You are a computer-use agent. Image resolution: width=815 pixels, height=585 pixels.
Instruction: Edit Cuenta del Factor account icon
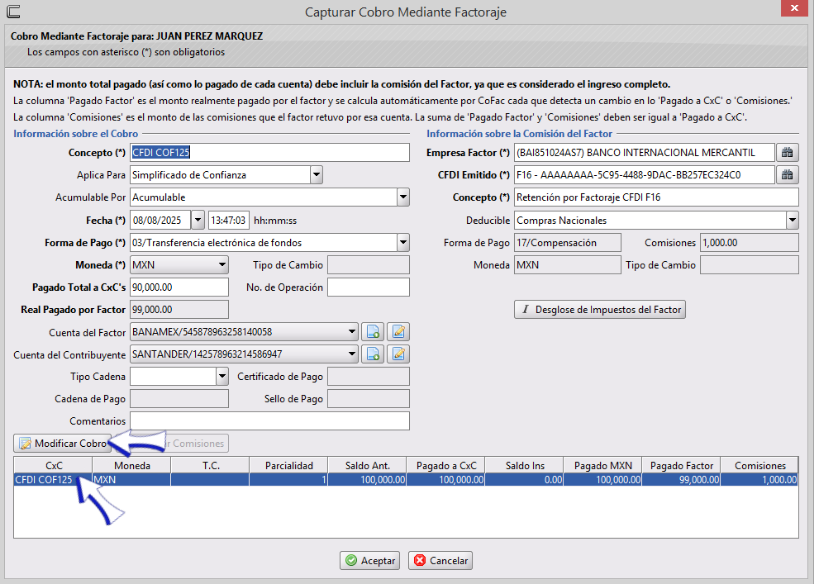tap(398, 332)
